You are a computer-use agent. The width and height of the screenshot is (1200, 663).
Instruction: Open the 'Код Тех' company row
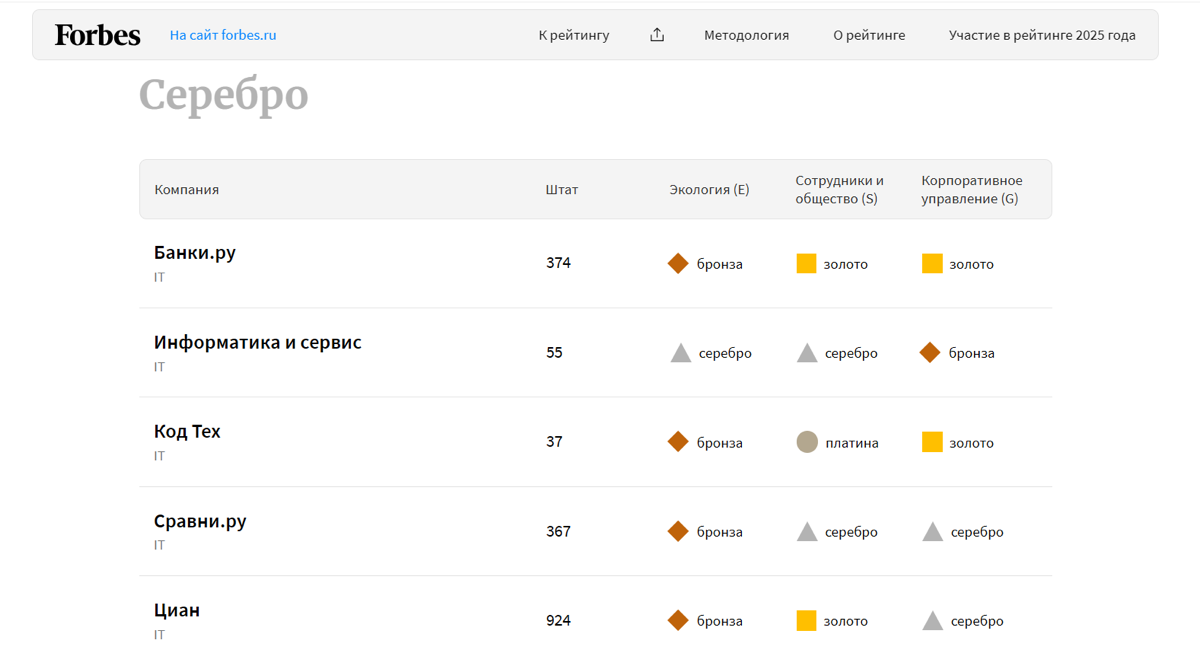595,442
